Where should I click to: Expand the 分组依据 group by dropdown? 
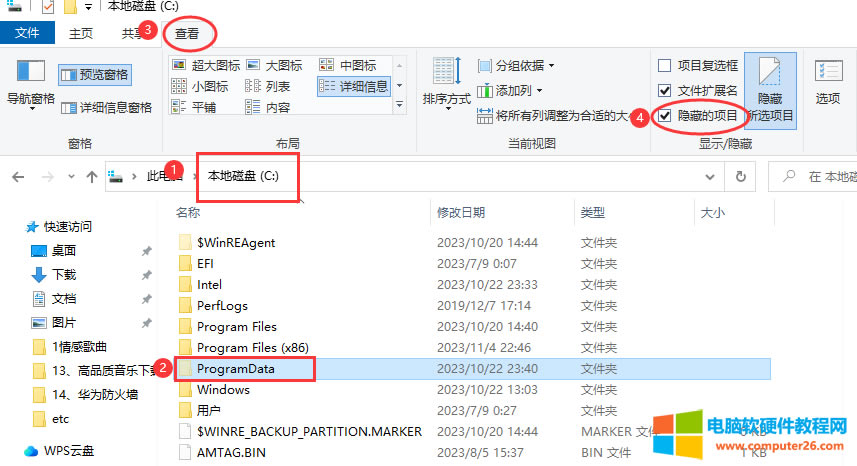pos(517,66)
